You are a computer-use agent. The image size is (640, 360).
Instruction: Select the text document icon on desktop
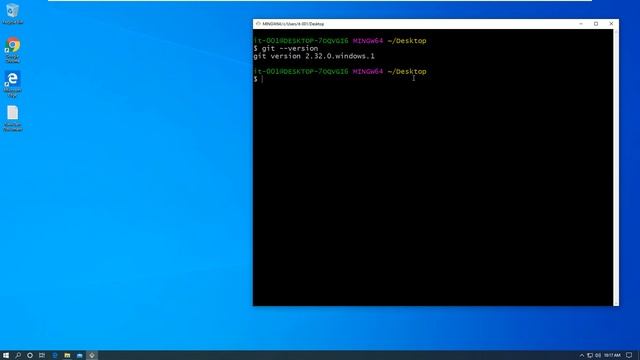pos(13,118)
